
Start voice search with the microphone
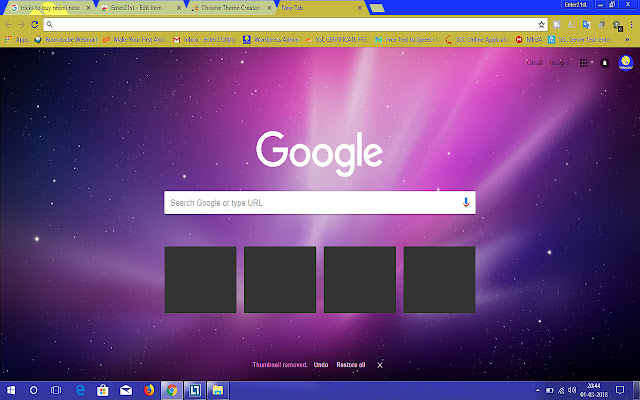pos(466,202)
